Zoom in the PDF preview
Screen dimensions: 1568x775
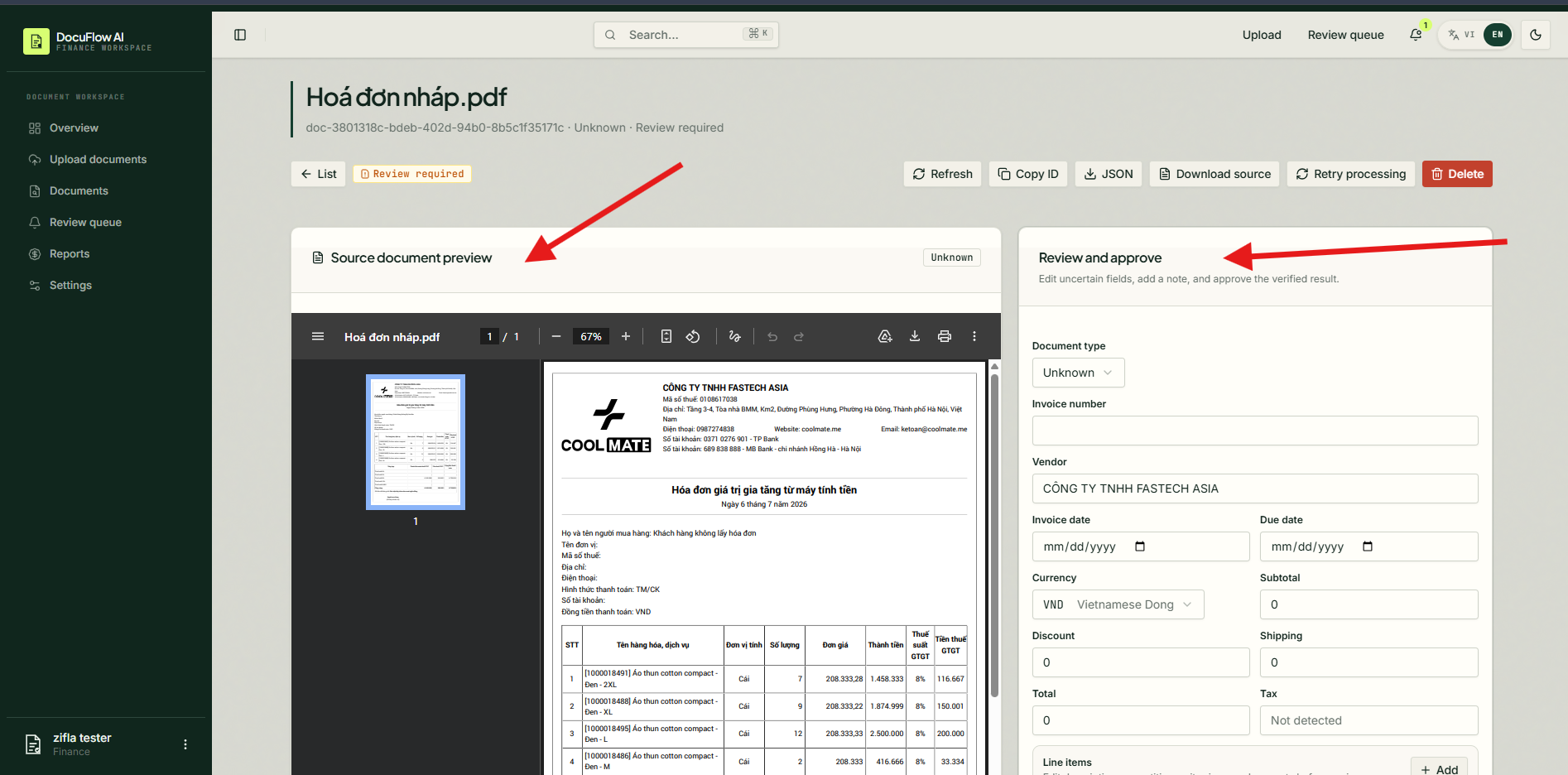[x=626, y=336]
